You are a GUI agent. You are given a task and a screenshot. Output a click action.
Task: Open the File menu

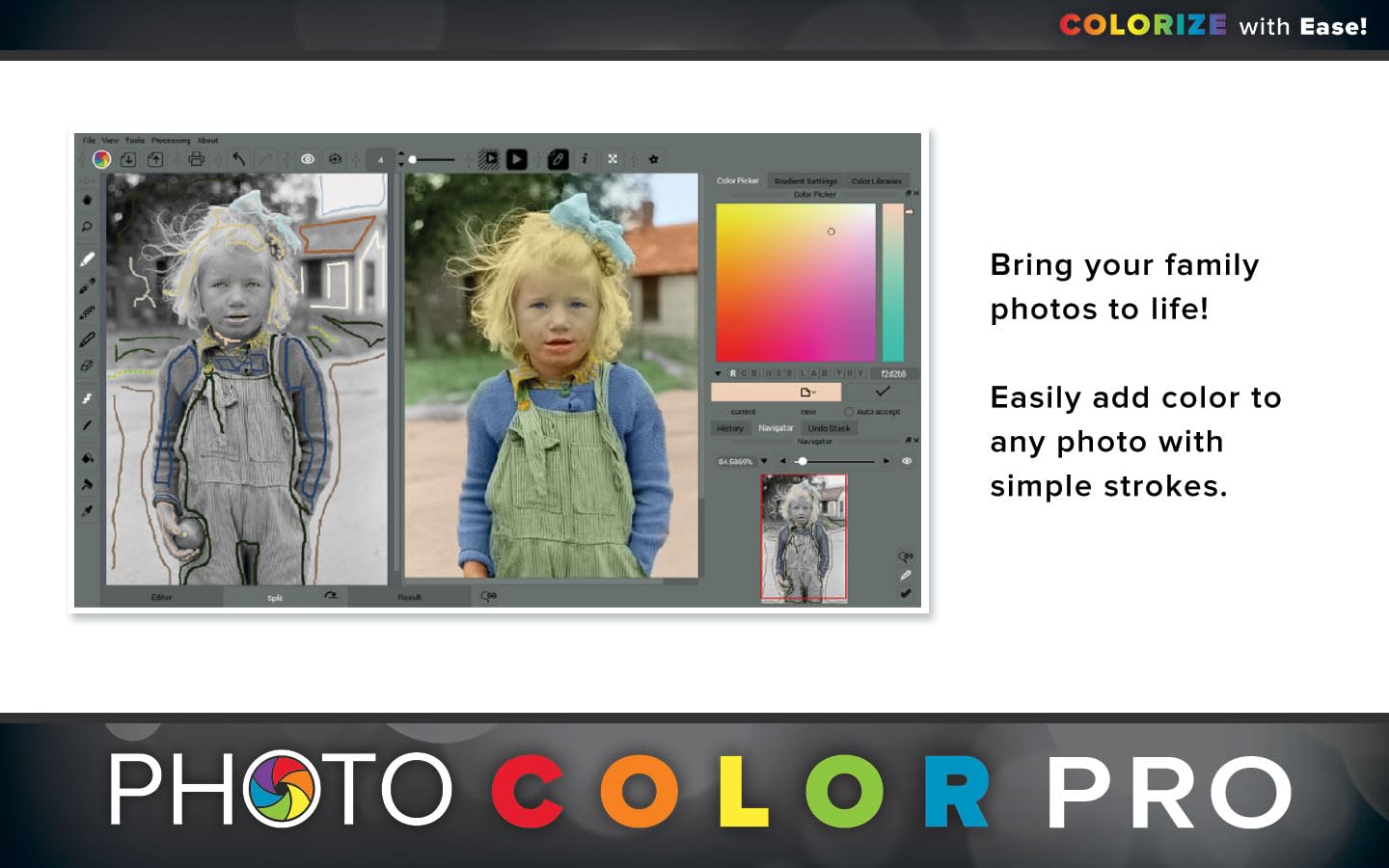(x=89, y=141)
